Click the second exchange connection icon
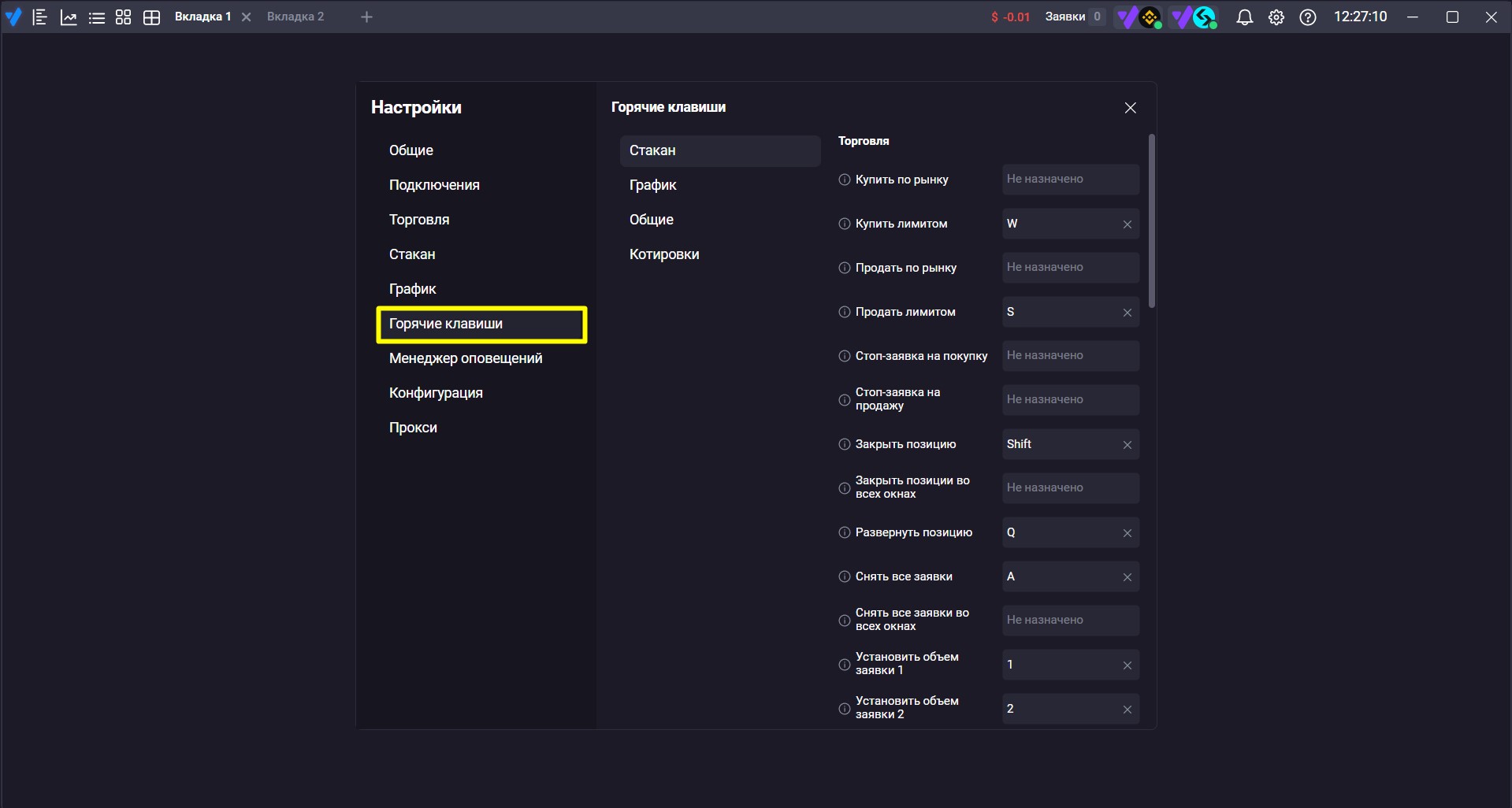The width and height of the screenshot is (1512, 808). pyautogui.click(x=1193, y=17)
